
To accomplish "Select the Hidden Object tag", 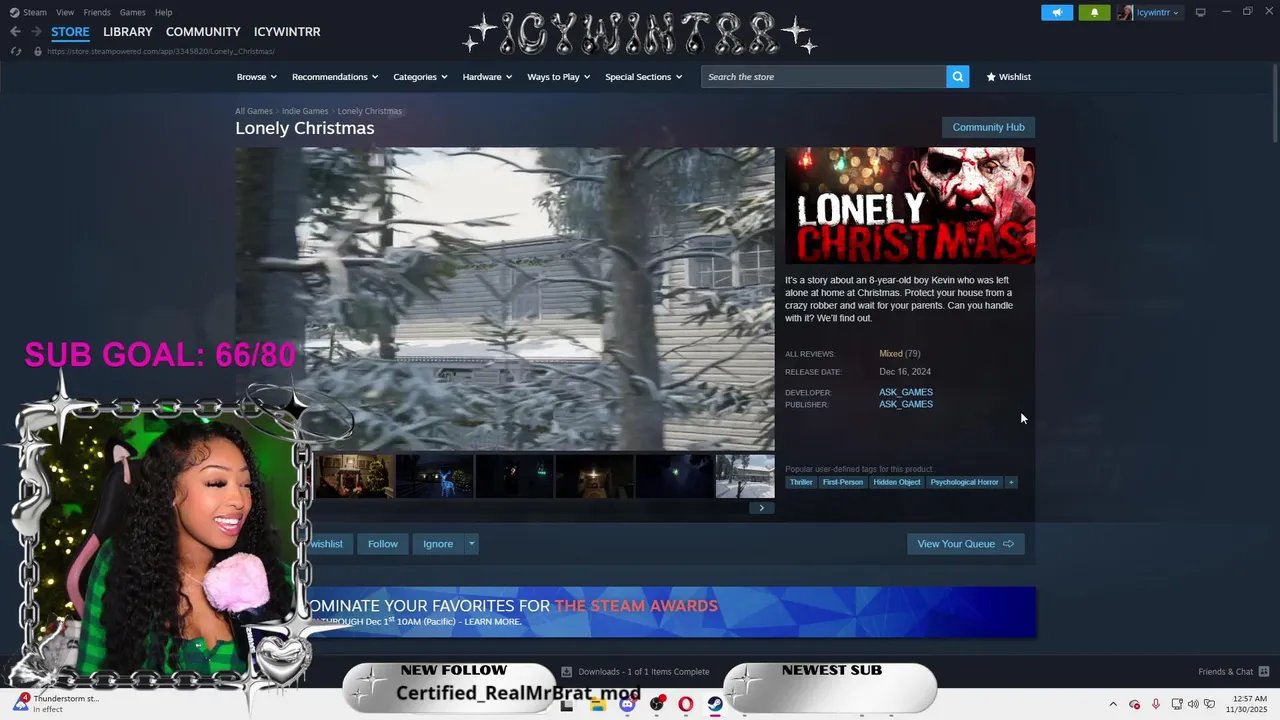I will (x=896, y=482).
